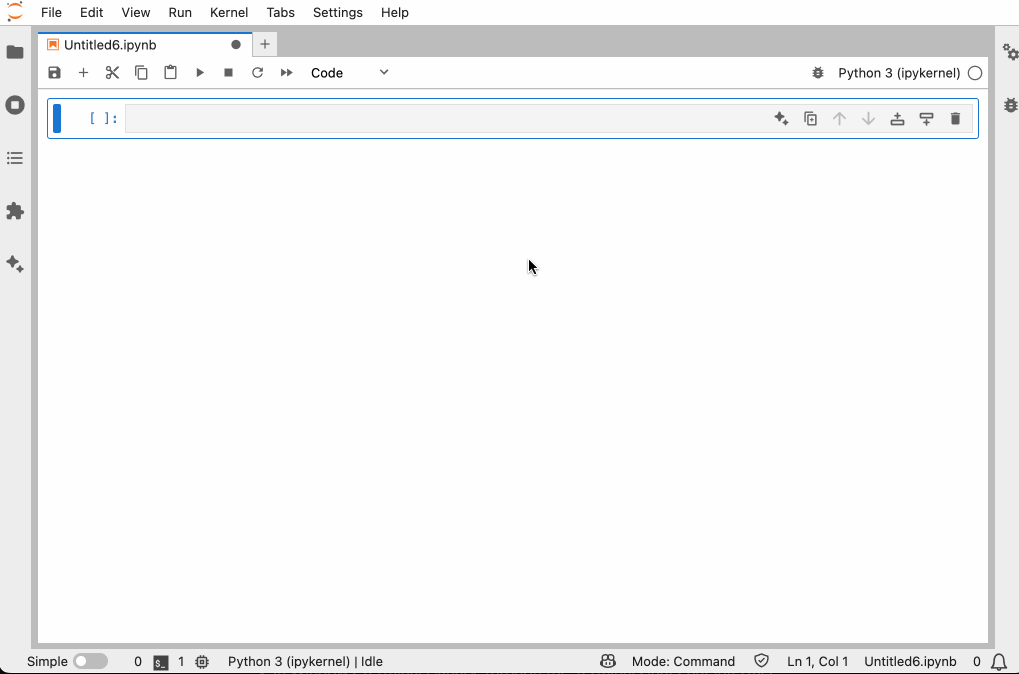The image size is (1019, 674).
Task: Open a new tab with the plus button
Action: tap(264, 44)
